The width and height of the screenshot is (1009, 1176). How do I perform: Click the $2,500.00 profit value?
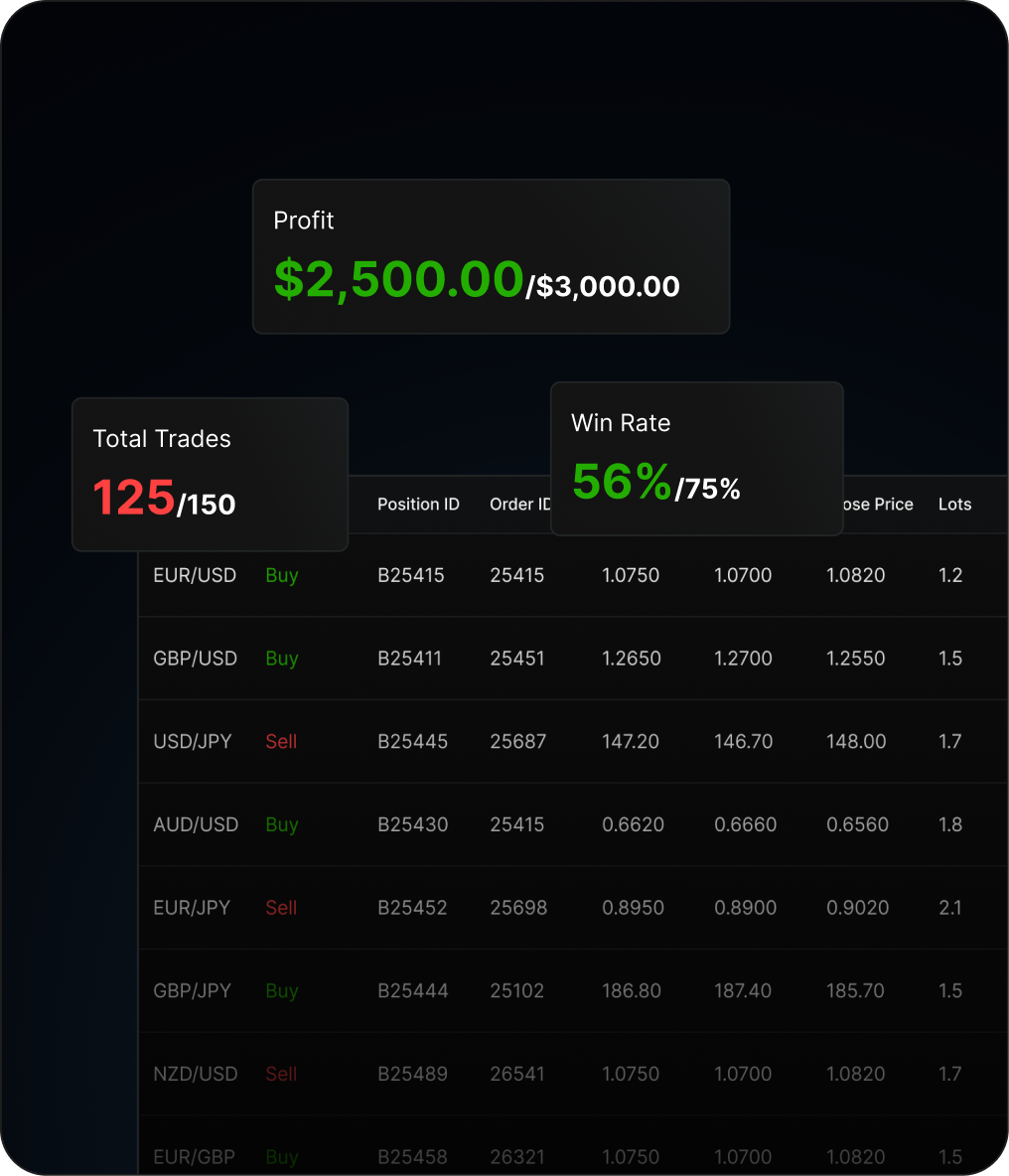[397, 280]
